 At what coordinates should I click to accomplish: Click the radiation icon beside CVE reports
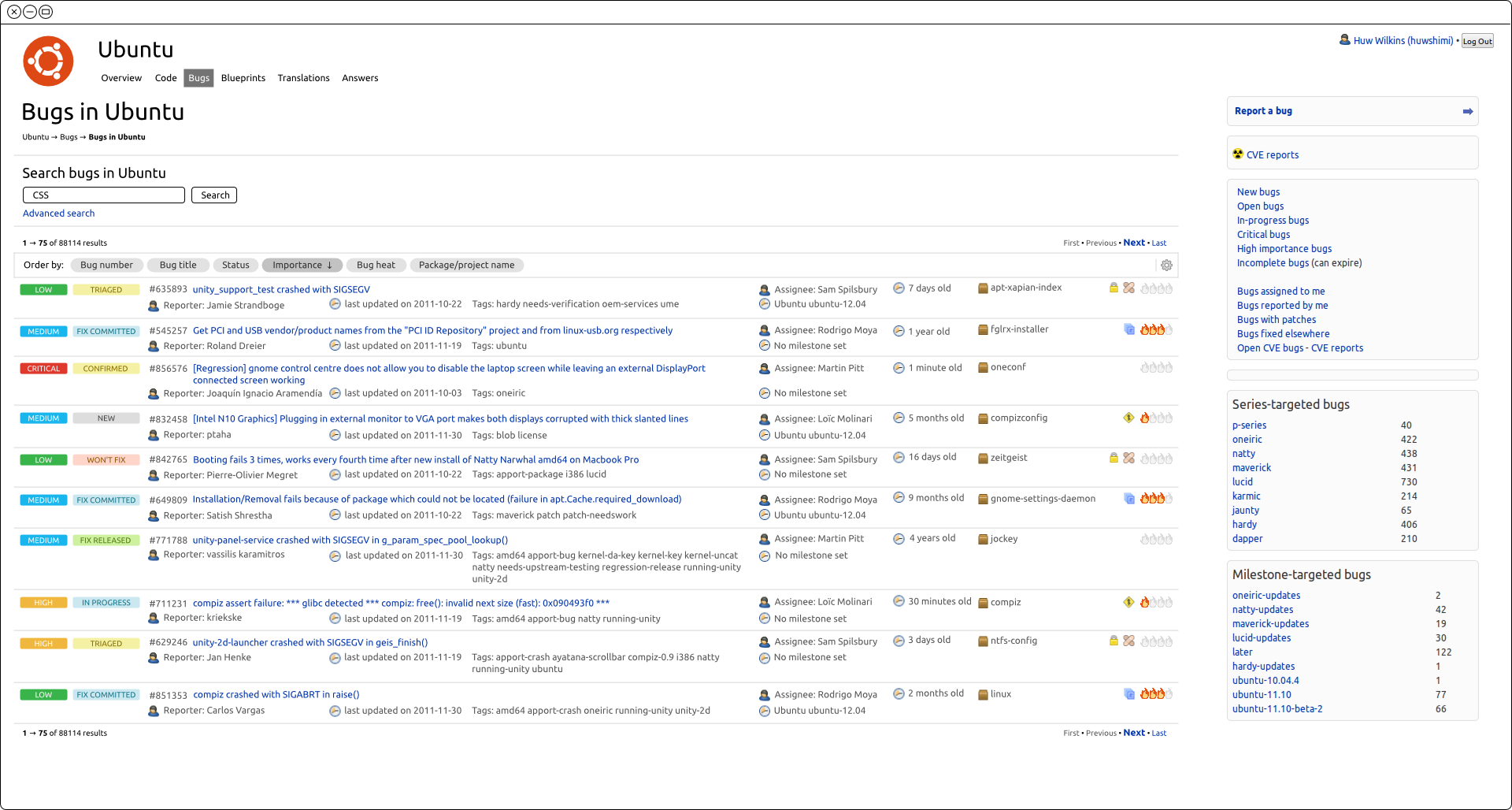[1238, 154]
